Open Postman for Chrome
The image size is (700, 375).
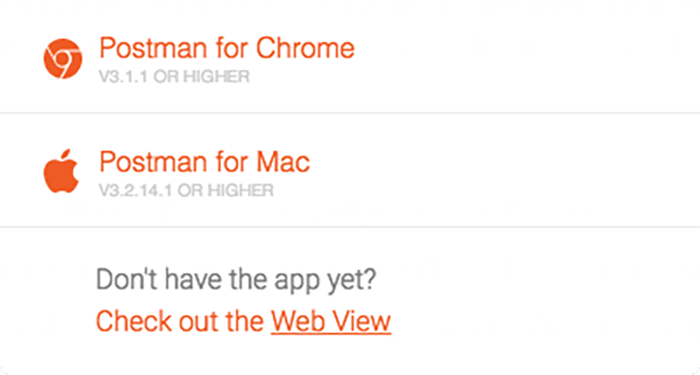pyautogui.click(x=227, y=48)
